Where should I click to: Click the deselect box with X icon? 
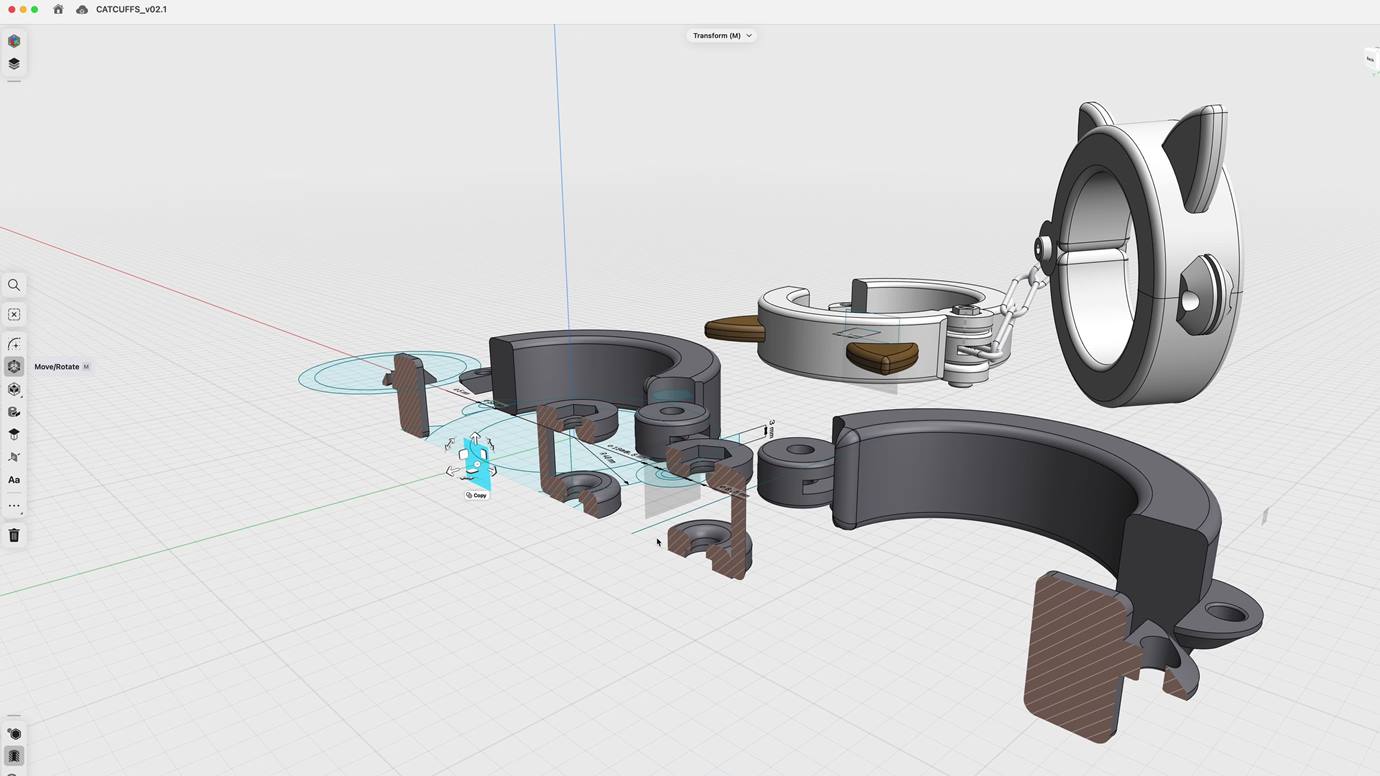(14, 314)
